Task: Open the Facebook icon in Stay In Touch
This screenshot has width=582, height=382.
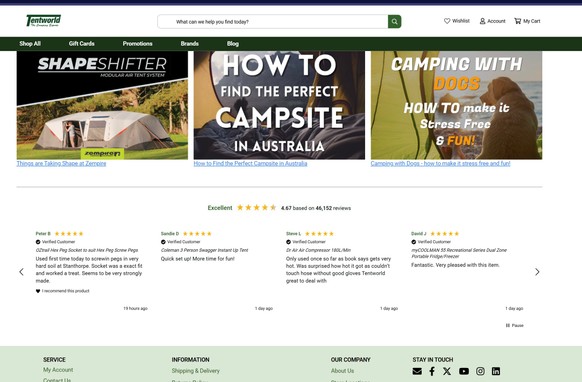Action: pyautogui.click(x=432, y=371)
